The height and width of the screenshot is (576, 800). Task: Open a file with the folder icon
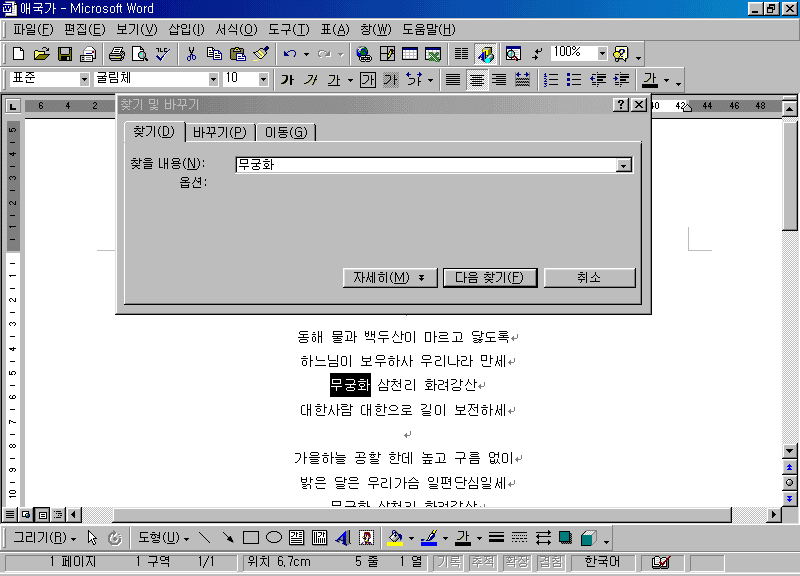pos(42,54)
